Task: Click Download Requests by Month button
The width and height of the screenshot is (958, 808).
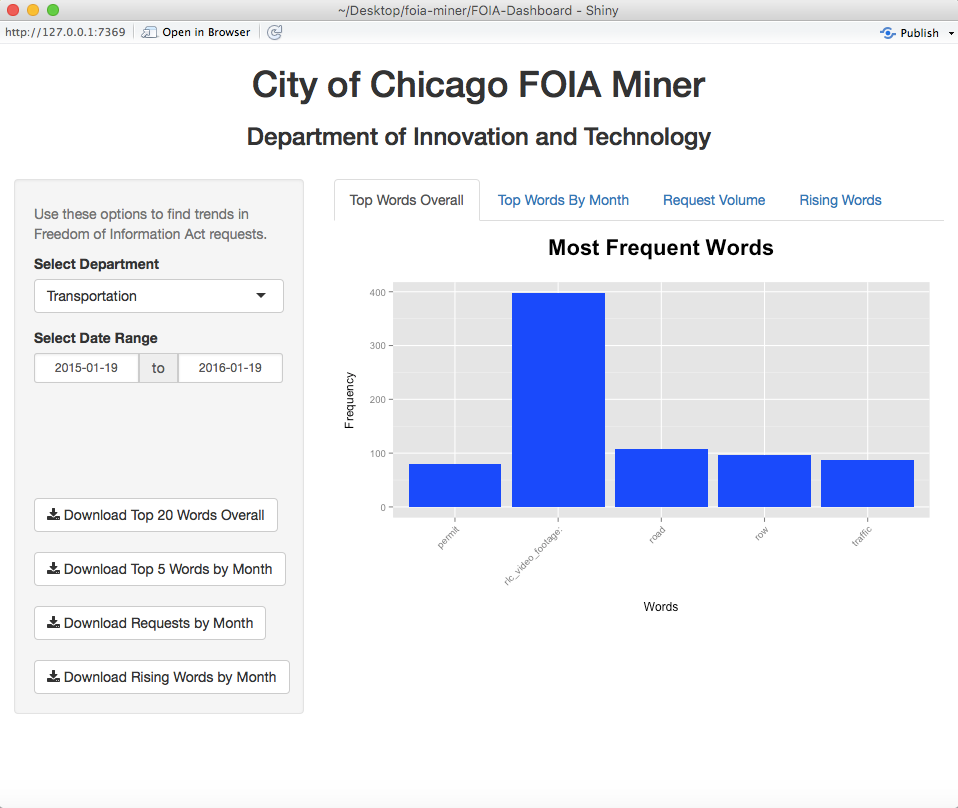Action: 150,623
